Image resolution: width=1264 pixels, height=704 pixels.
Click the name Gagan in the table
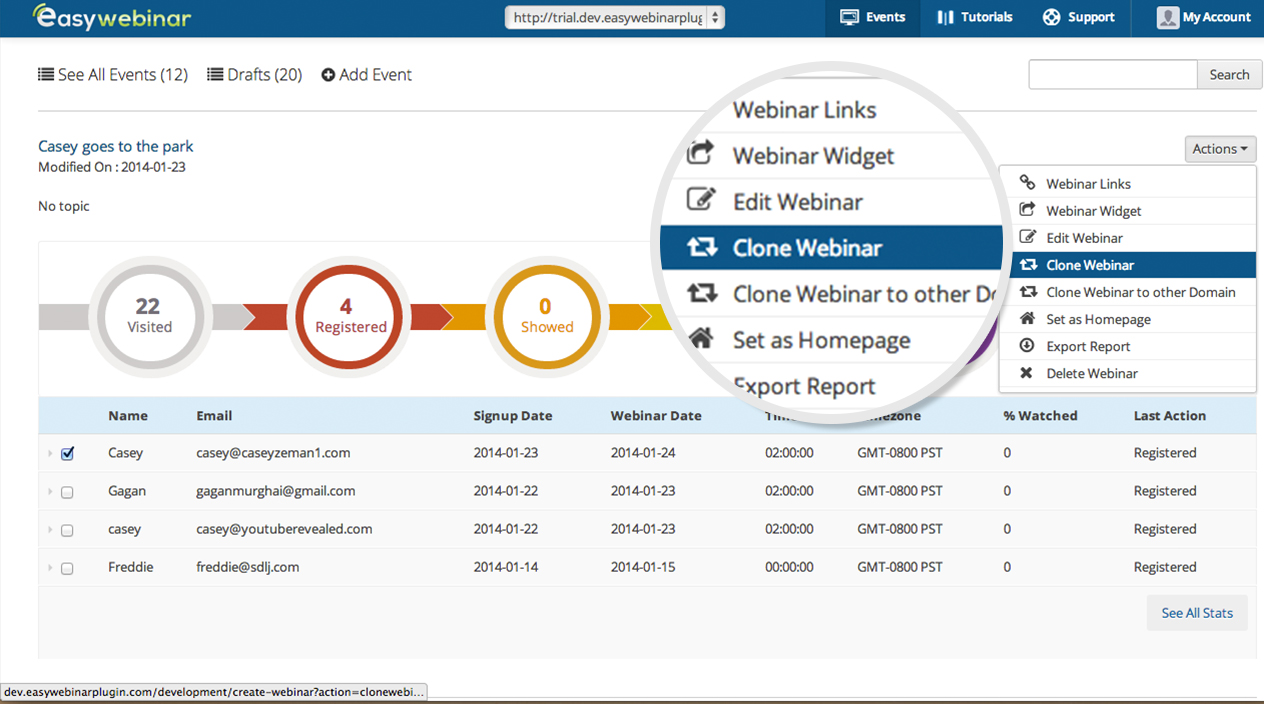pyautogui.click(x=127, y=491)
